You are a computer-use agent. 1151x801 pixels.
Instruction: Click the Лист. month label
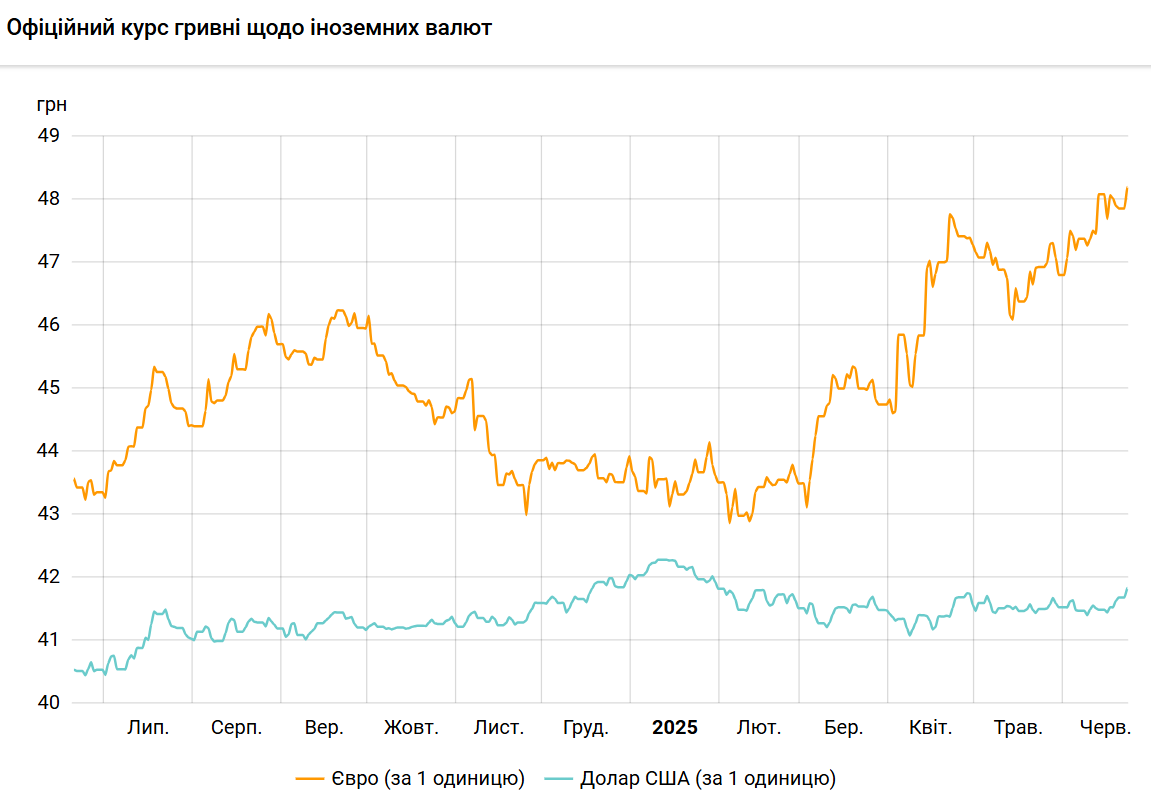click(499, 728)
